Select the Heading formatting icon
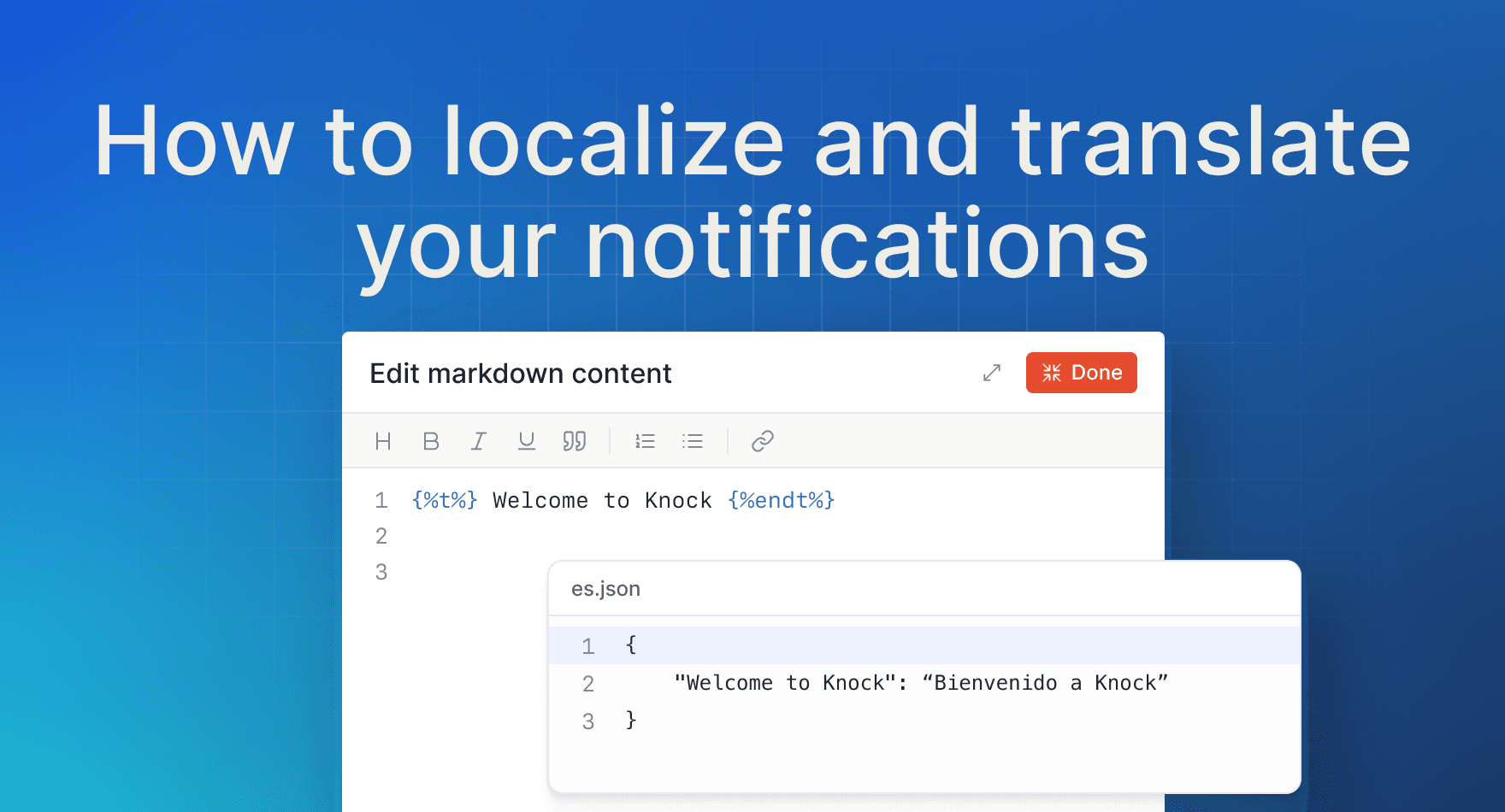The height and width of the screenshot is (812, 1505). [383, 441]
